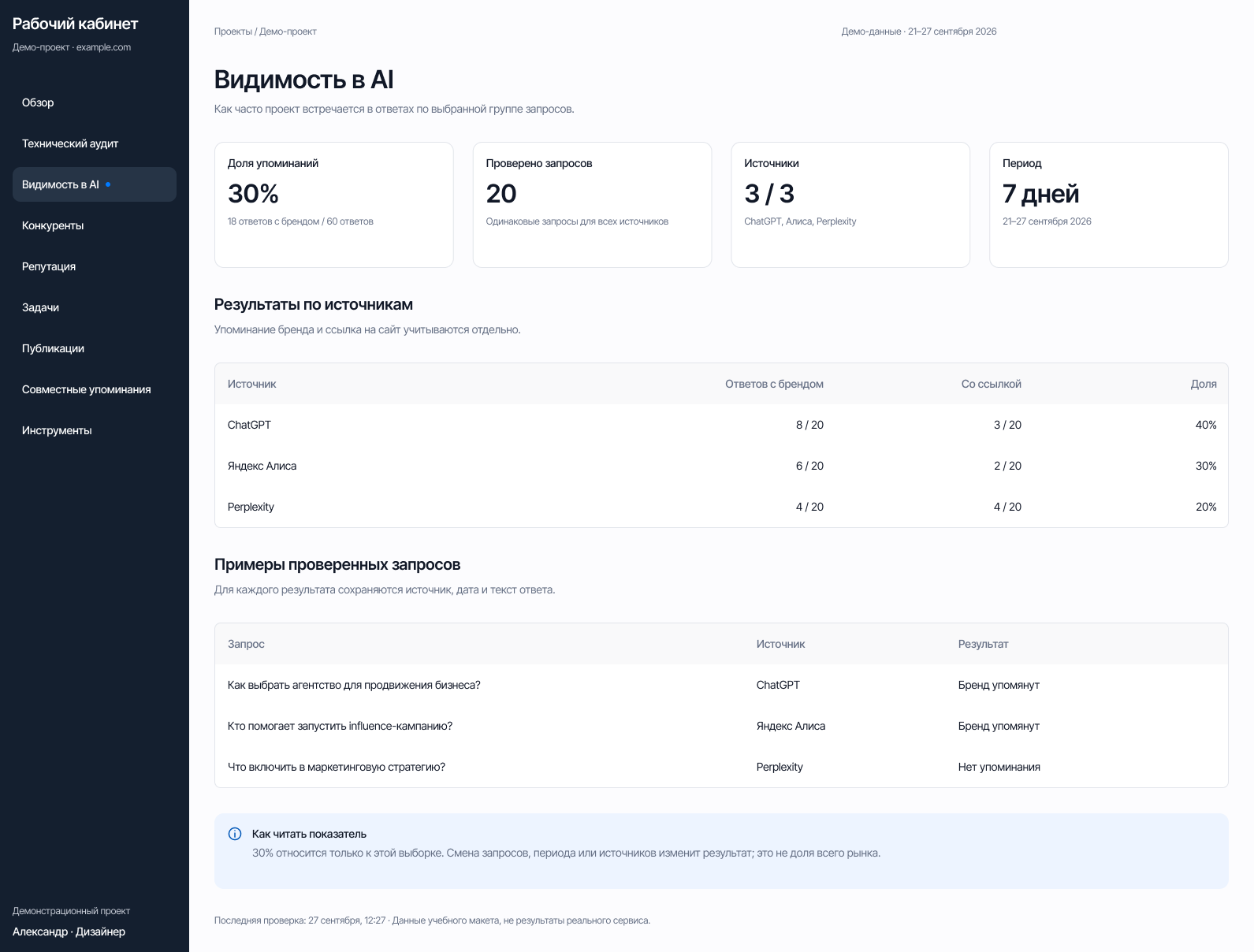
Task: Click the Демо-данные date range at top
Action: [919, 32]
